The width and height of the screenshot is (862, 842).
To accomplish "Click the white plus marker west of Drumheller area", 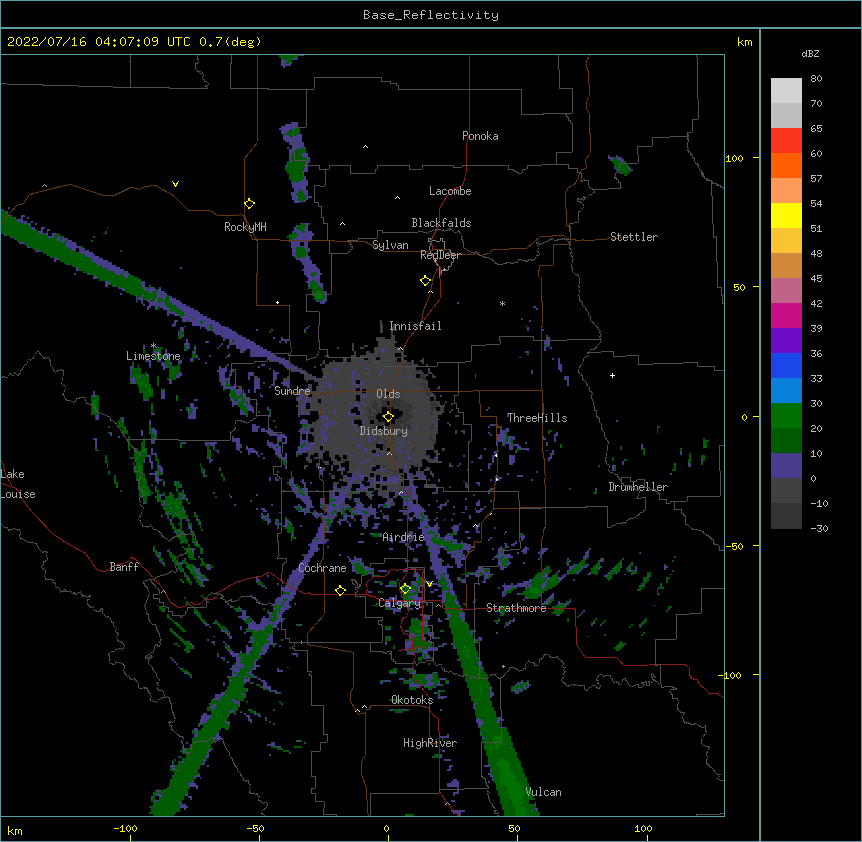I will (x=612, y=375).
